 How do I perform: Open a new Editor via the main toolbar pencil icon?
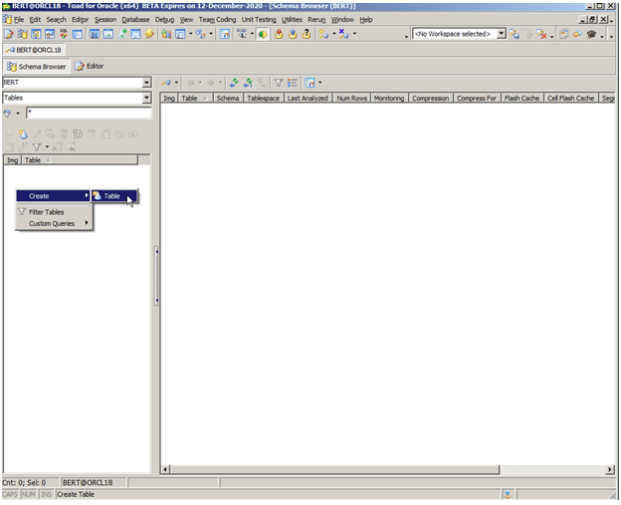coord(8,34)
